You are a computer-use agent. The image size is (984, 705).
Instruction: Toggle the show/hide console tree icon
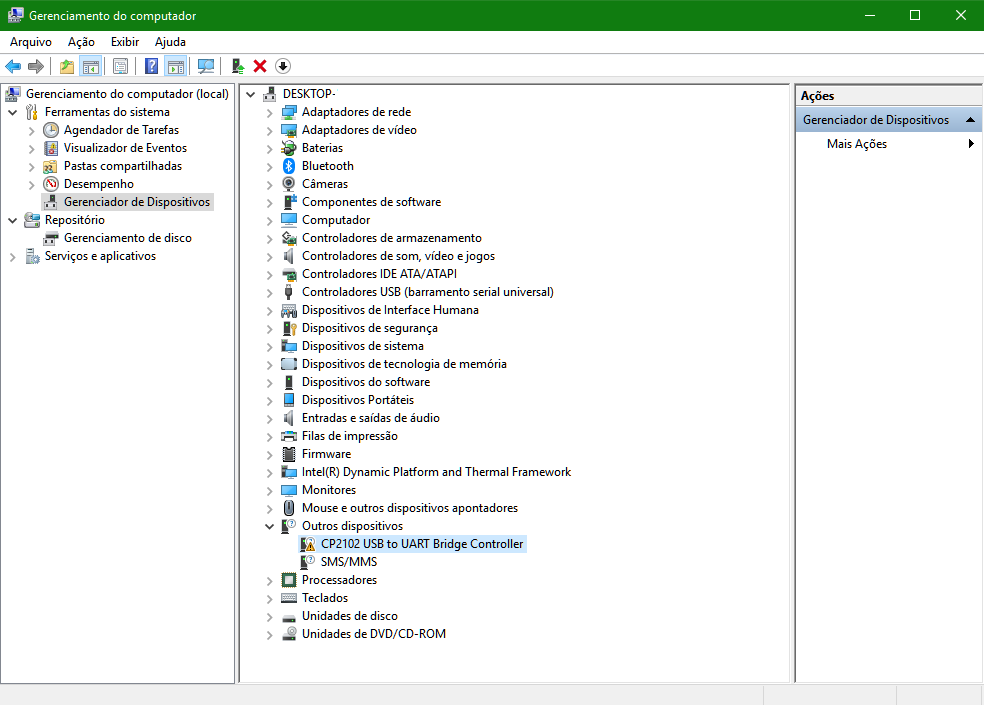(91, 66)
